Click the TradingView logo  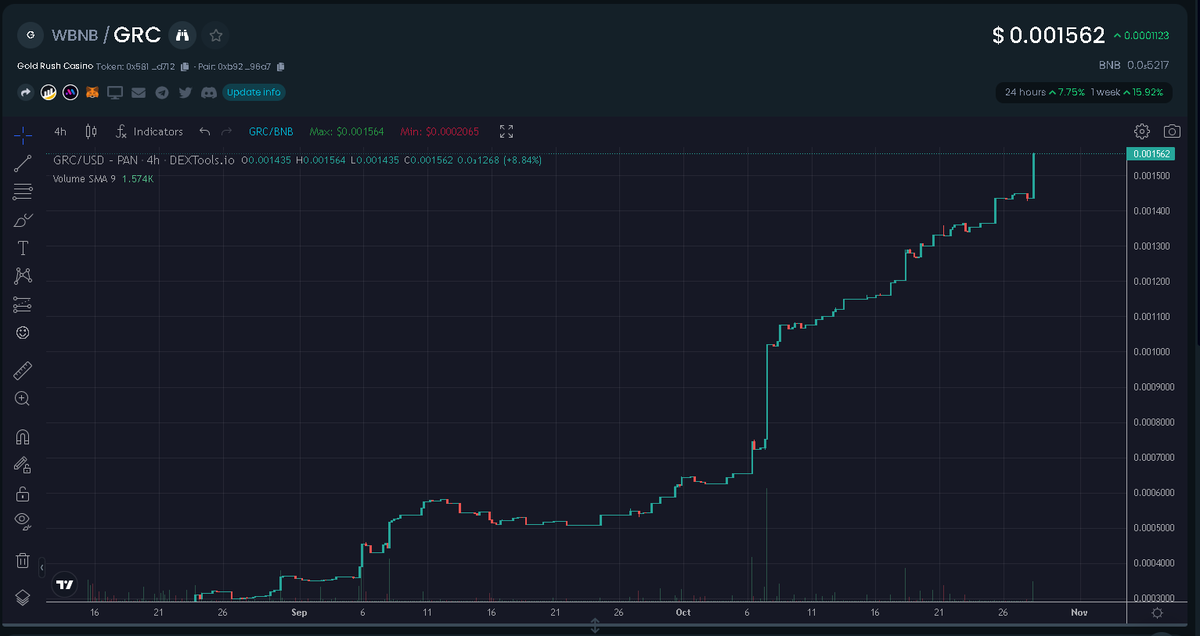click(64, 585)
